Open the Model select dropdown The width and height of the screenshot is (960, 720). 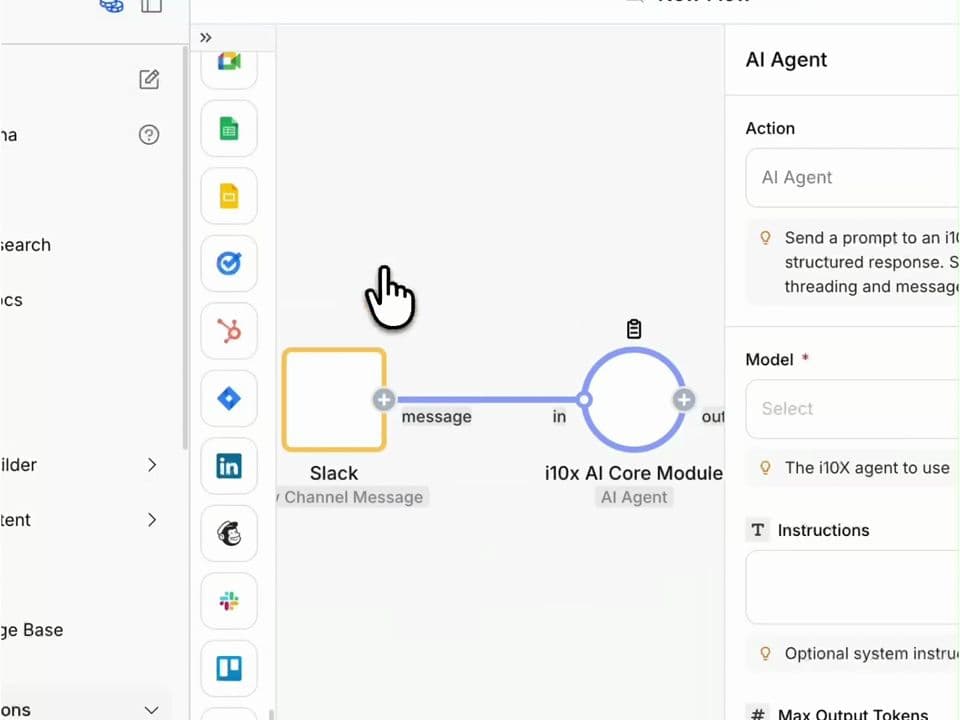852,408
